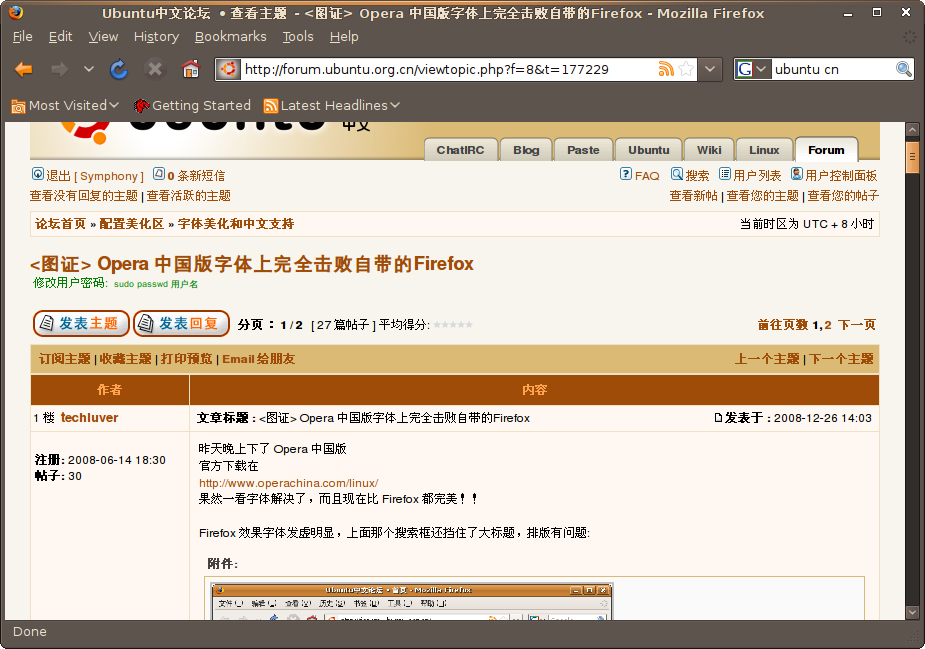Open the operachina.com/linux link
The image size is (925, 649).
(x=288, y=483)
